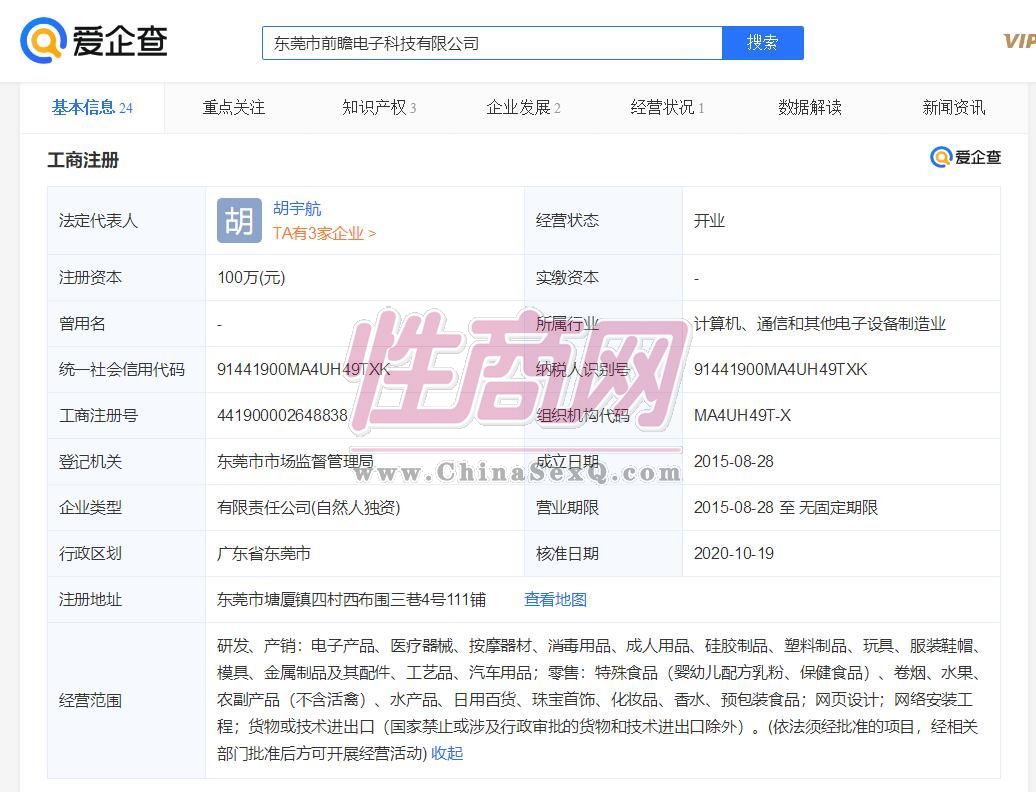Image resolution: width=1036 pixels, height=792 pixels.
Task: Click the 爱企查 logo in header
Action: point(94,41)
